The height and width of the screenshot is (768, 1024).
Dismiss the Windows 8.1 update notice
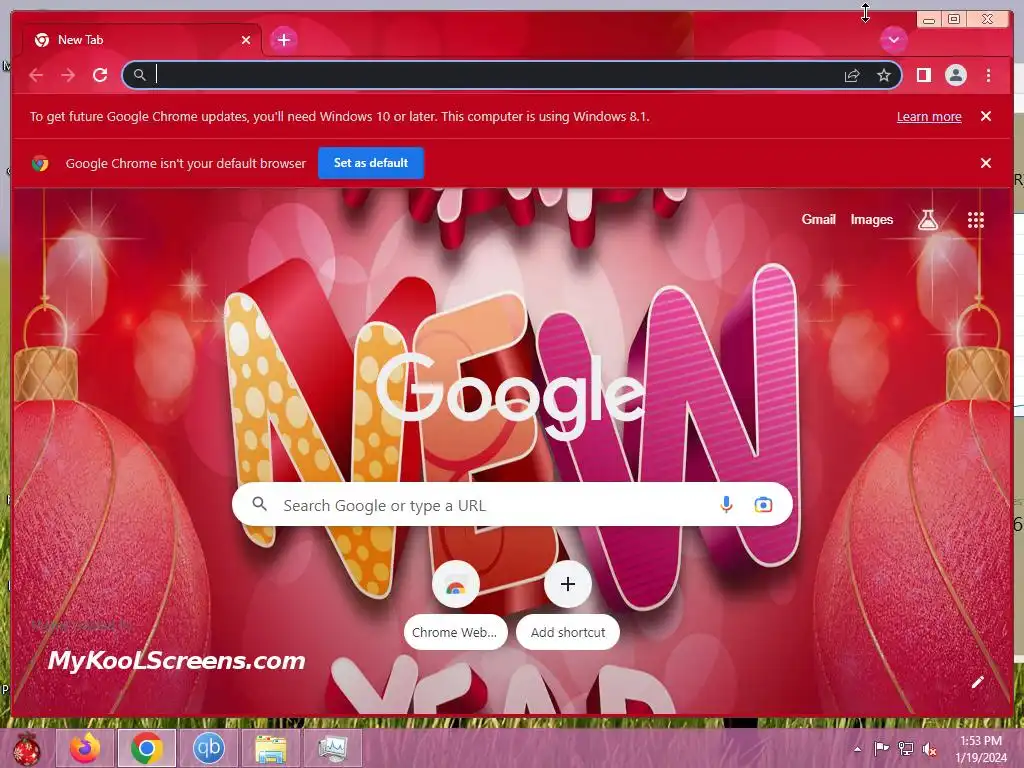coord(985,116)
